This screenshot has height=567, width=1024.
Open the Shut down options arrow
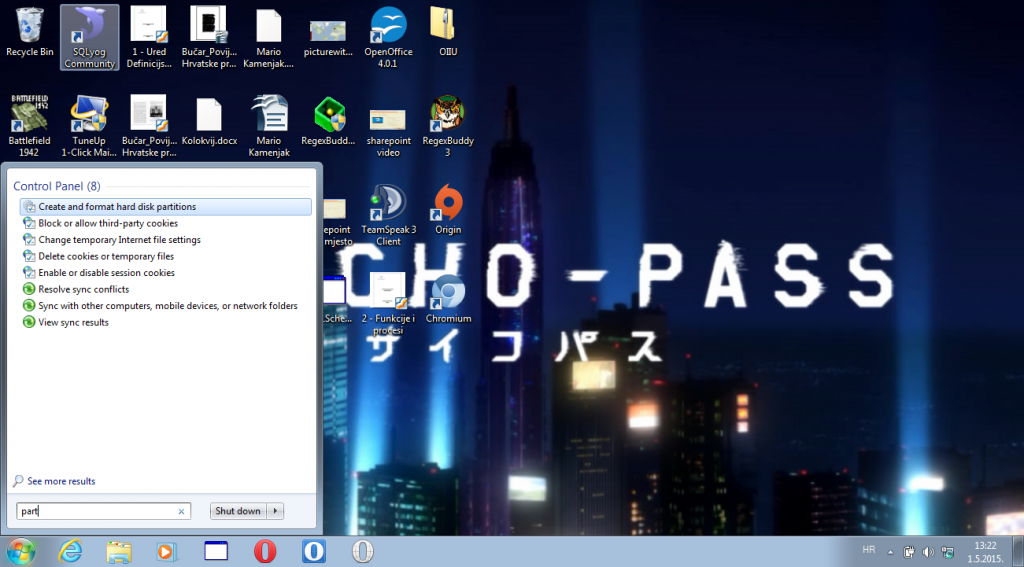[275, 511]
